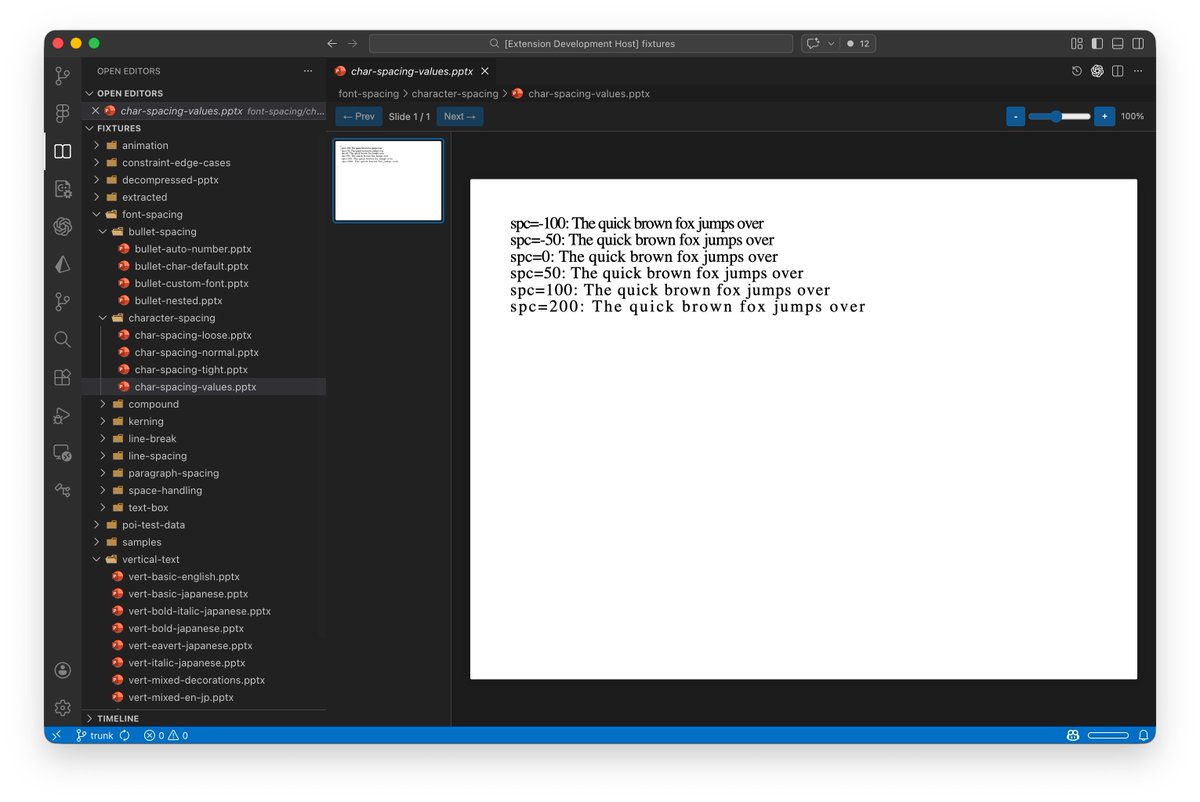Screen dimensions: 1200x802
Task: Open Run and Debug view icon
Action: coord(62,415)
